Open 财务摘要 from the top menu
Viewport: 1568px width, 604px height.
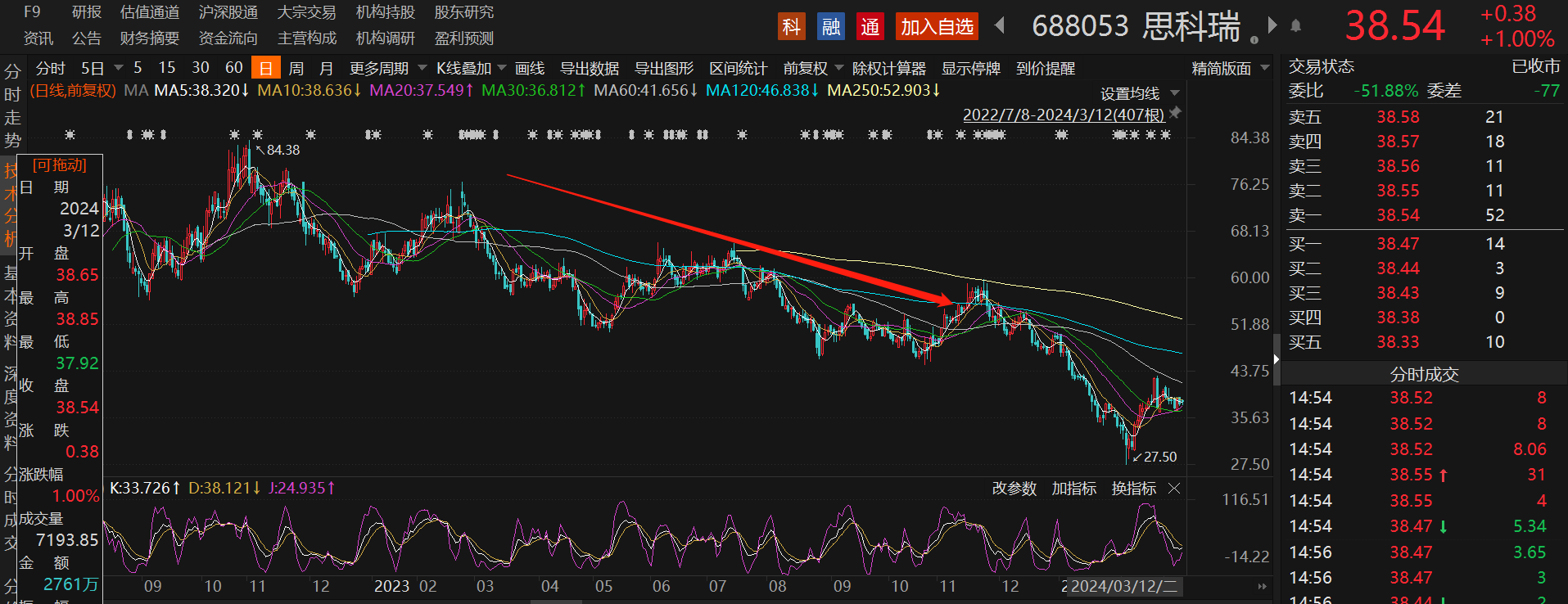[150, 38]
